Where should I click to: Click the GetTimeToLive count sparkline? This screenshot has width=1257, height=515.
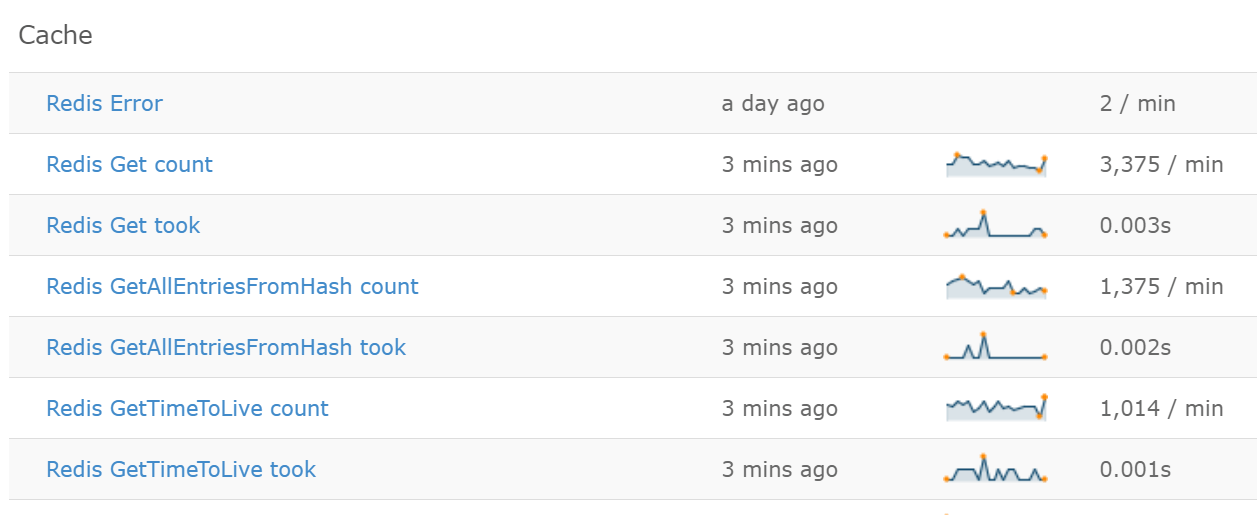click(995, 407)
